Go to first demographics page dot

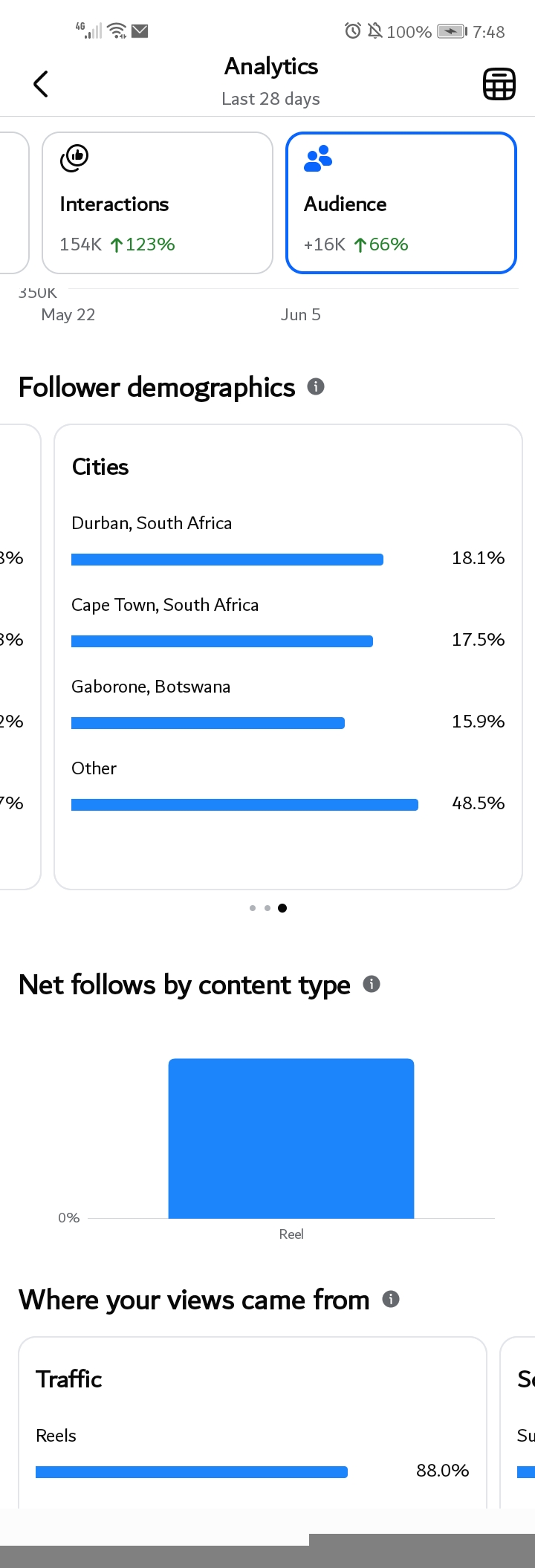[x=253, y=908]
